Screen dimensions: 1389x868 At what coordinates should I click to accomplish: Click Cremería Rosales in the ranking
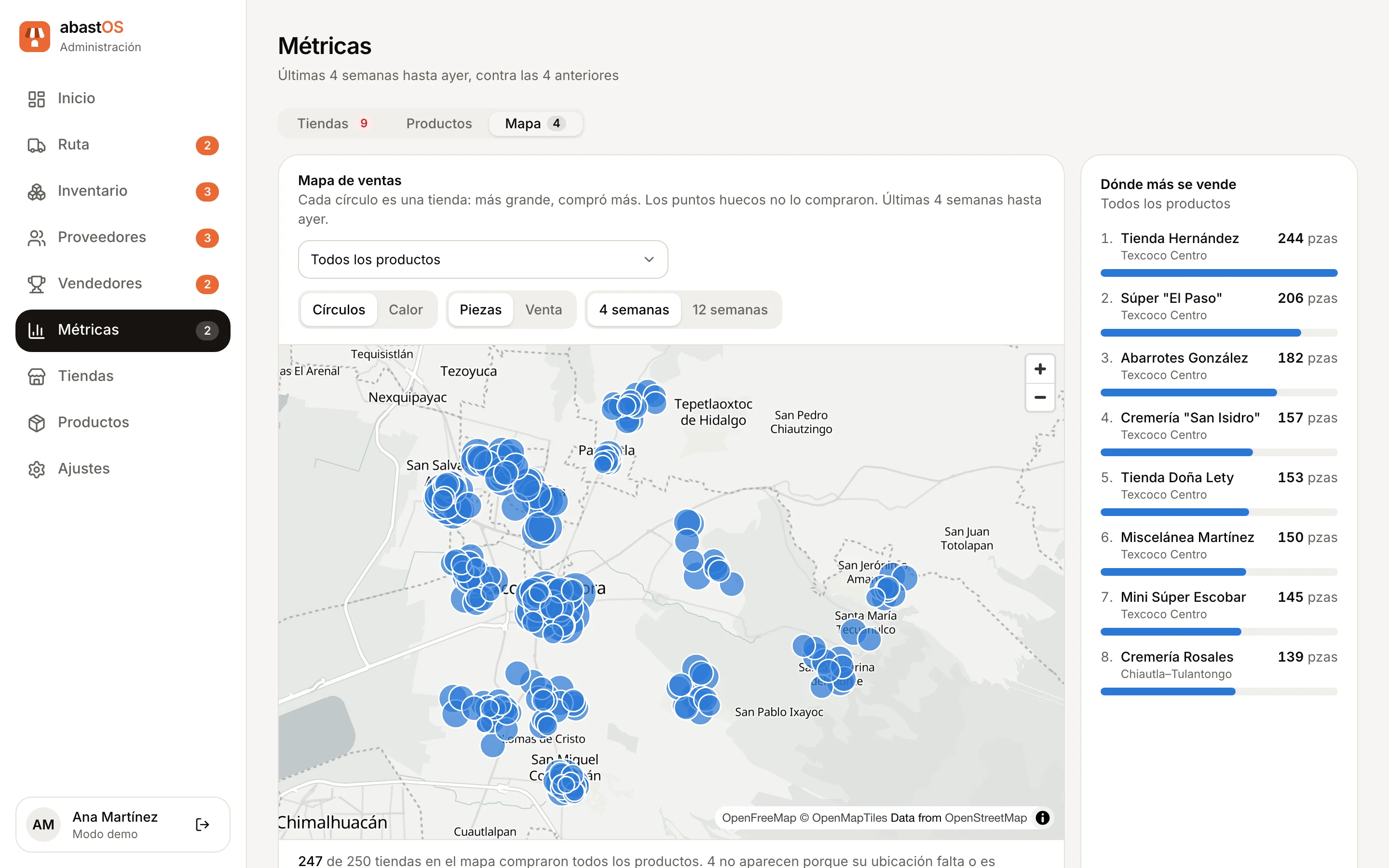1219,673
